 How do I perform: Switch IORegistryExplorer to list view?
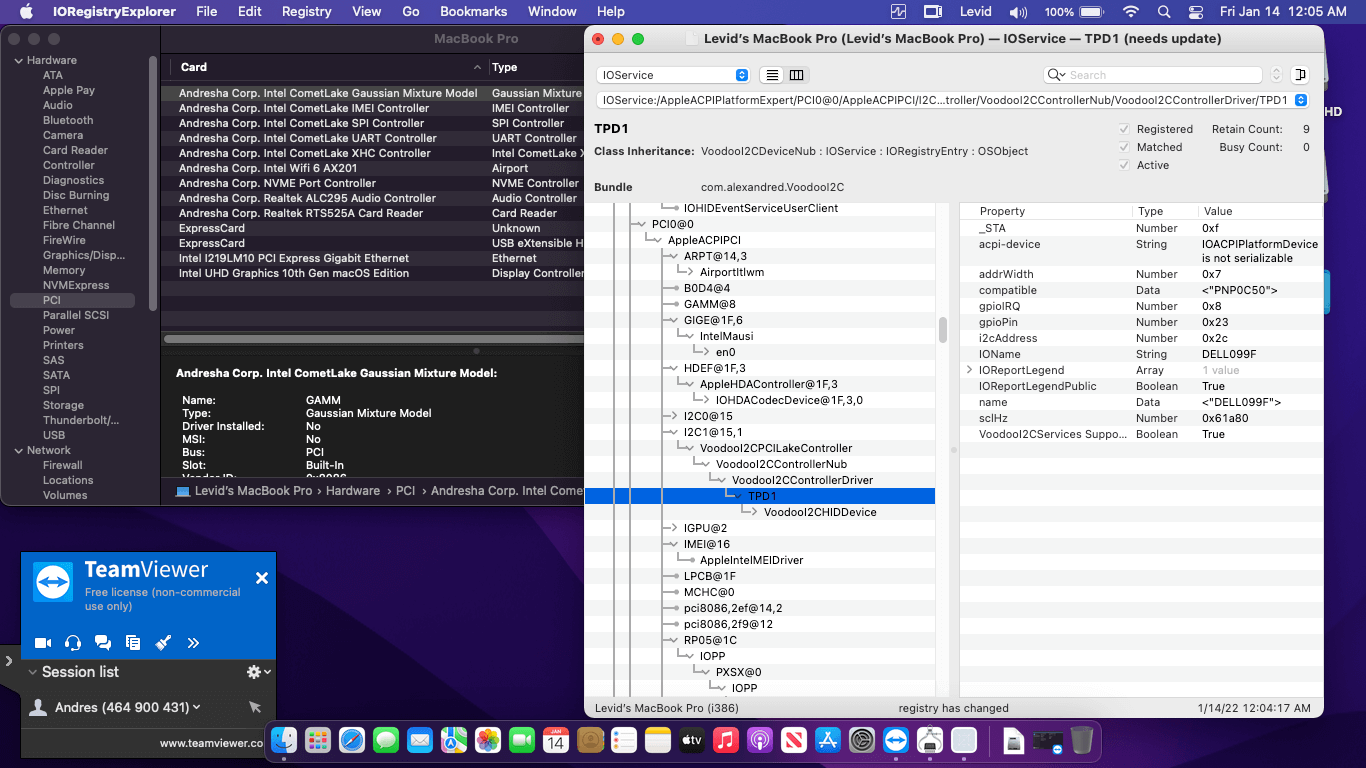(772, 75)
